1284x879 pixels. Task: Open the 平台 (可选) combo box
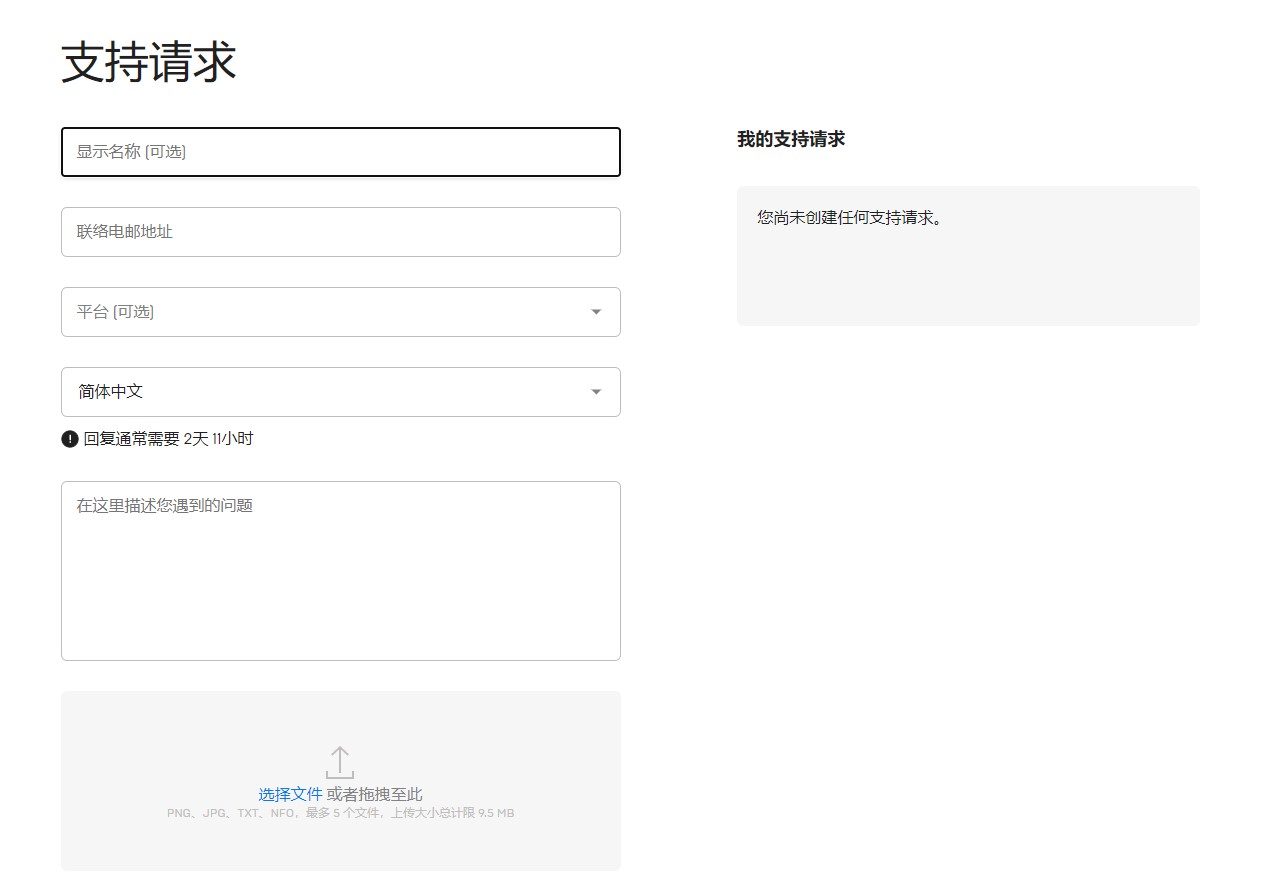pyautogui.click(x=340, y=312)
